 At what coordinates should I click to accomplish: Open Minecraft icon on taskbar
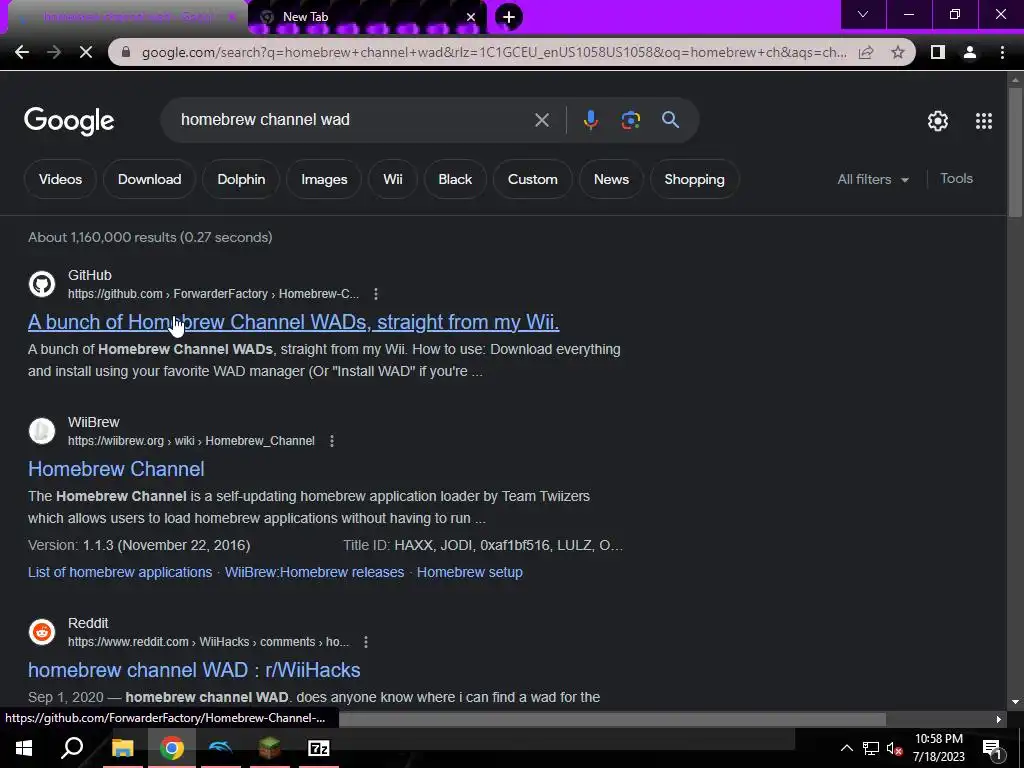269,748
